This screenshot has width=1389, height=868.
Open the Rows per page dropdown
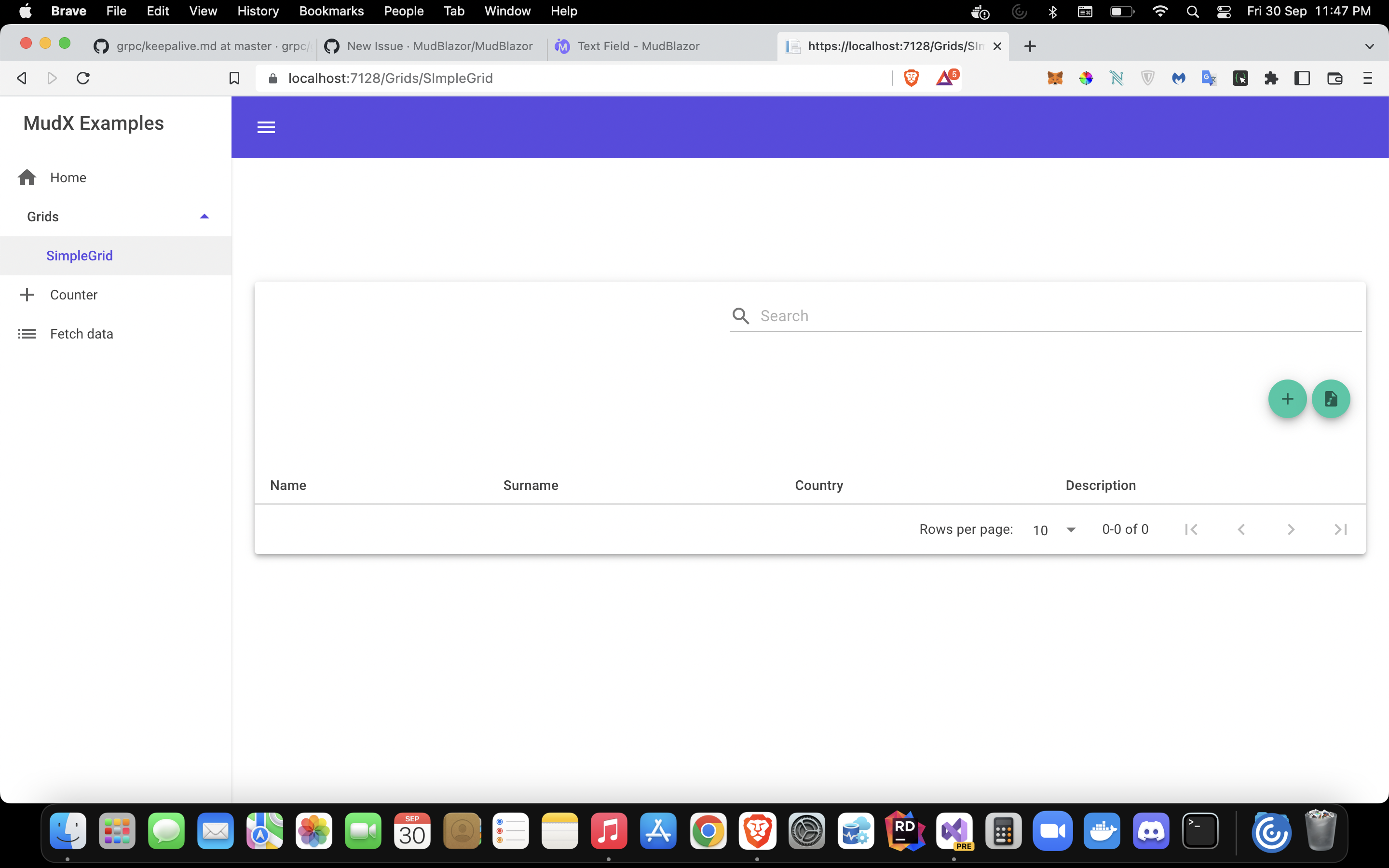(x=1054, y=529)
